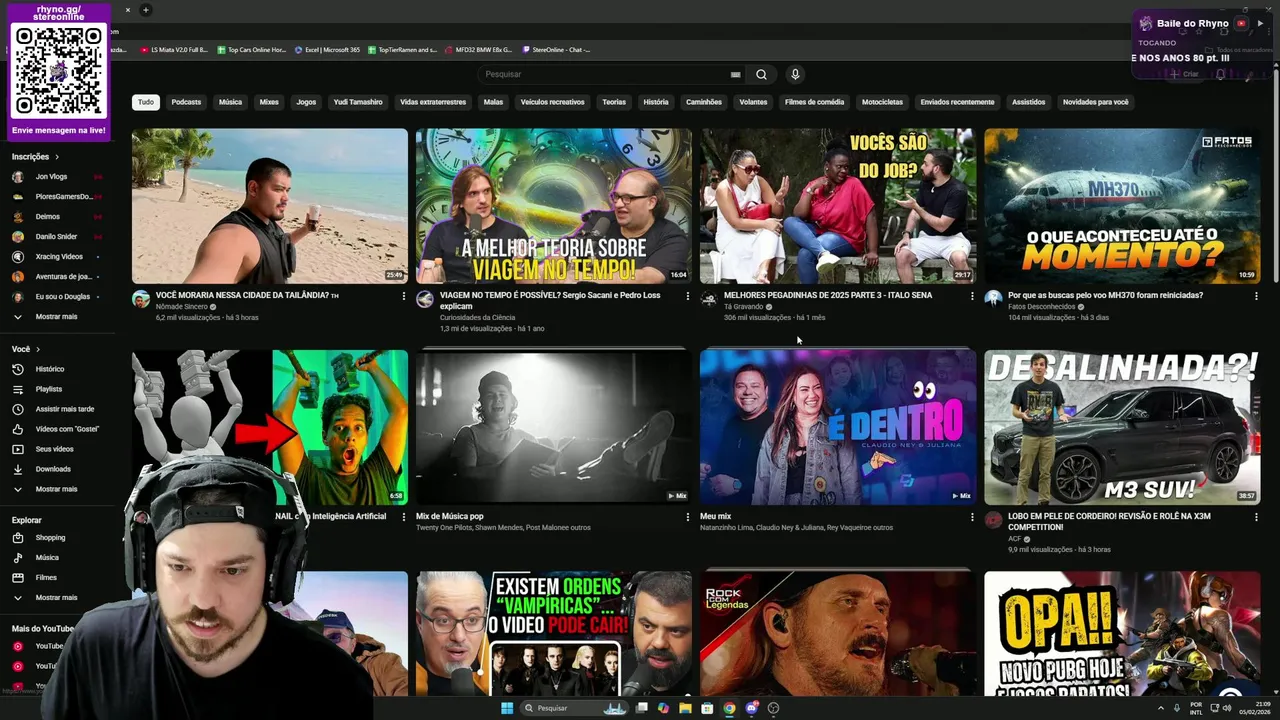Select the Tudo filter chip
Image resolution: width=1280 pixels, height=720 pixels.
pos(146,102)
